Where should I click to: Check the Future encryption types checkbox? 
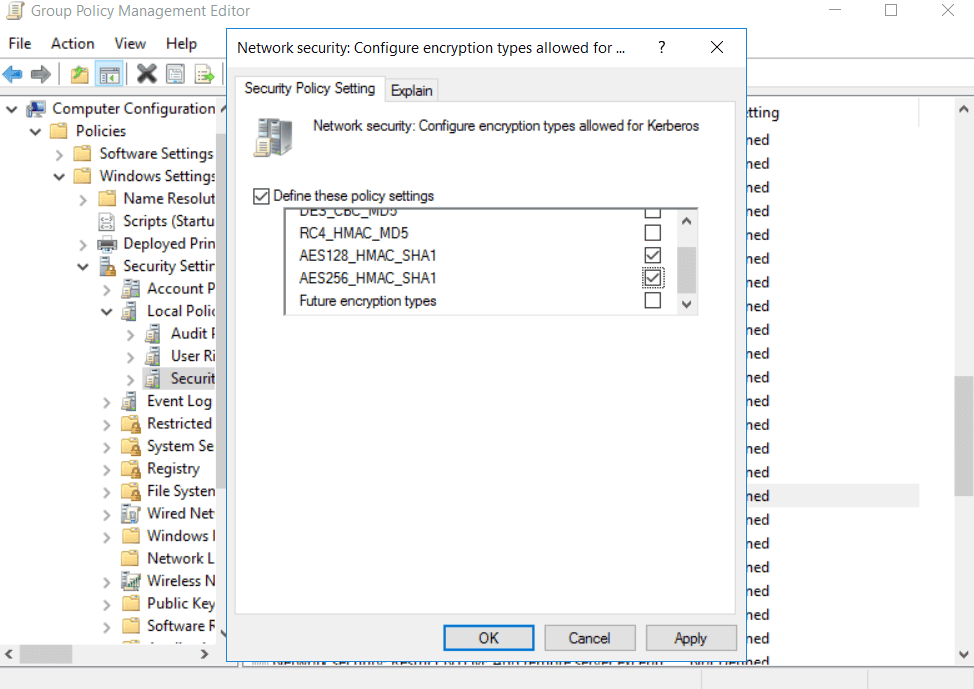click(x=652, y=300)
